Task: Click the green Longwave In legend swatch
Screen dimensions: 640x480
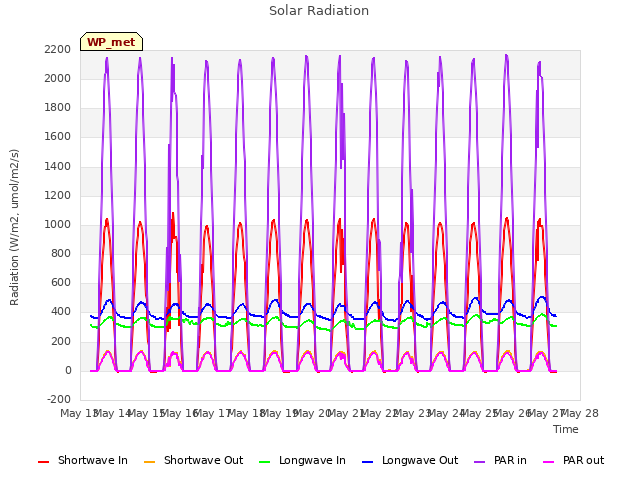Action: click(264, 462)
